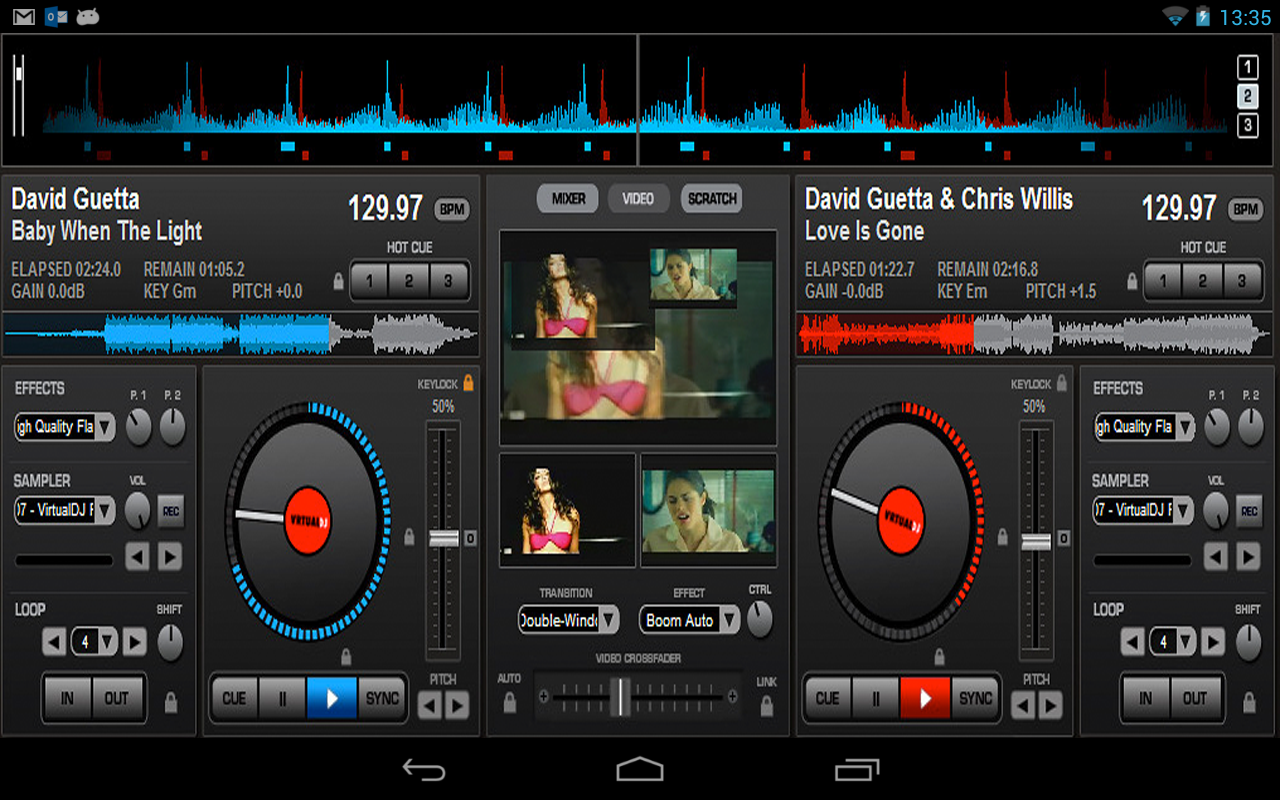Switch to the SCRATCH tab
The image size is (1280, 800).
[712, 198]
